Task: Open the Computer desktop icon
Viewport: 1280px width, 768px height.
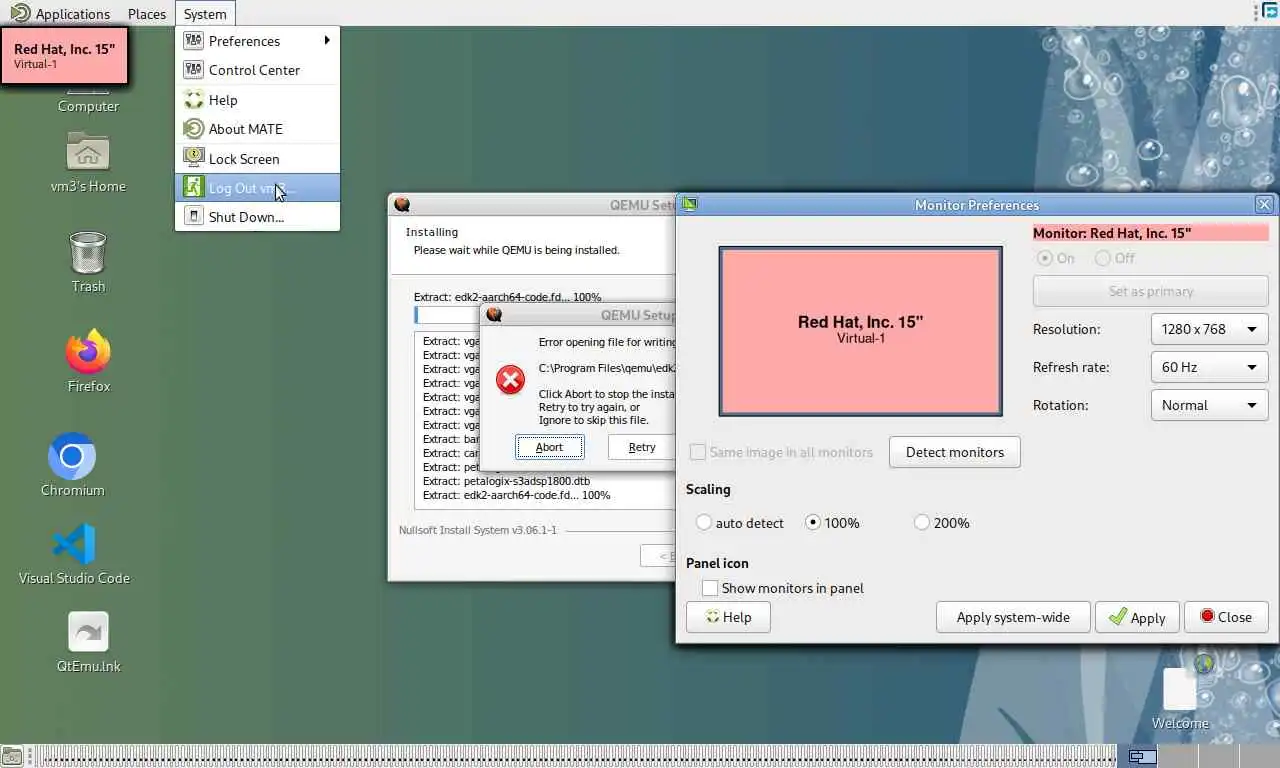Action: (88, 98)
